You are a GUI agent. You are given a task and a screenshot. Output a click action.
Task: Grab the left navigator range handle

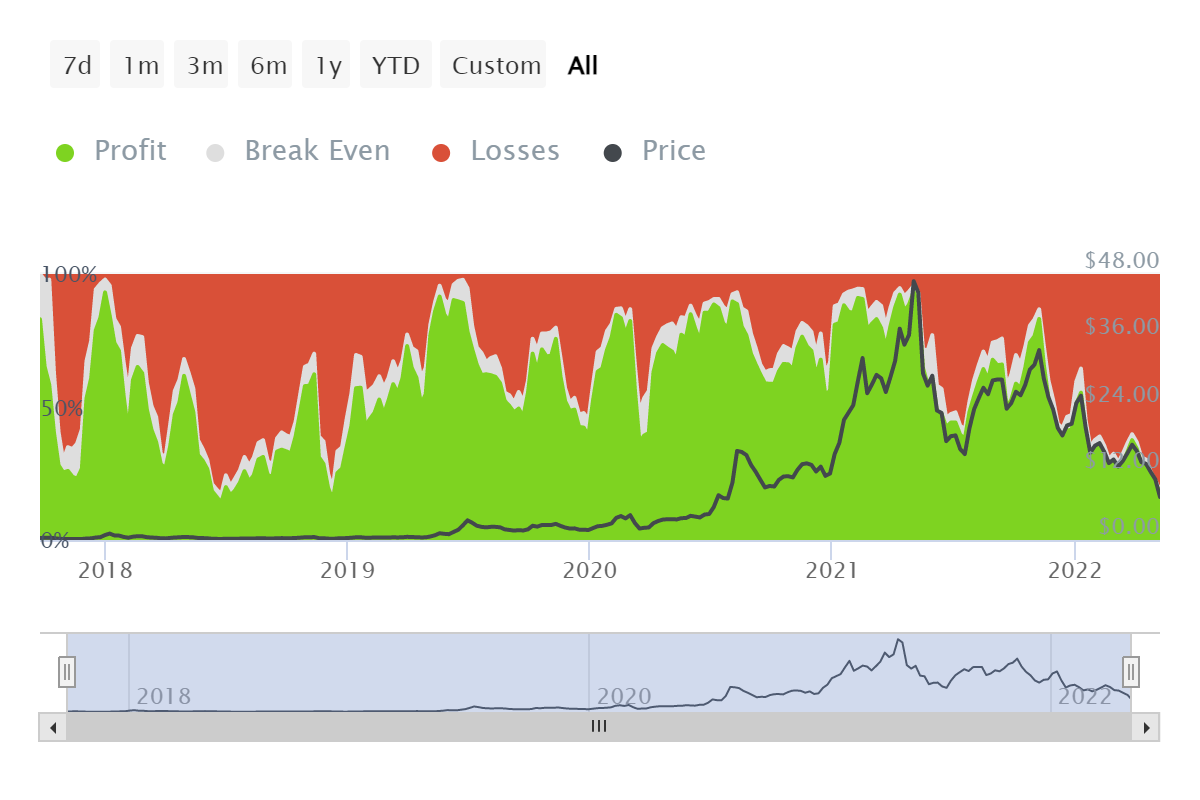tap(67, 670)
